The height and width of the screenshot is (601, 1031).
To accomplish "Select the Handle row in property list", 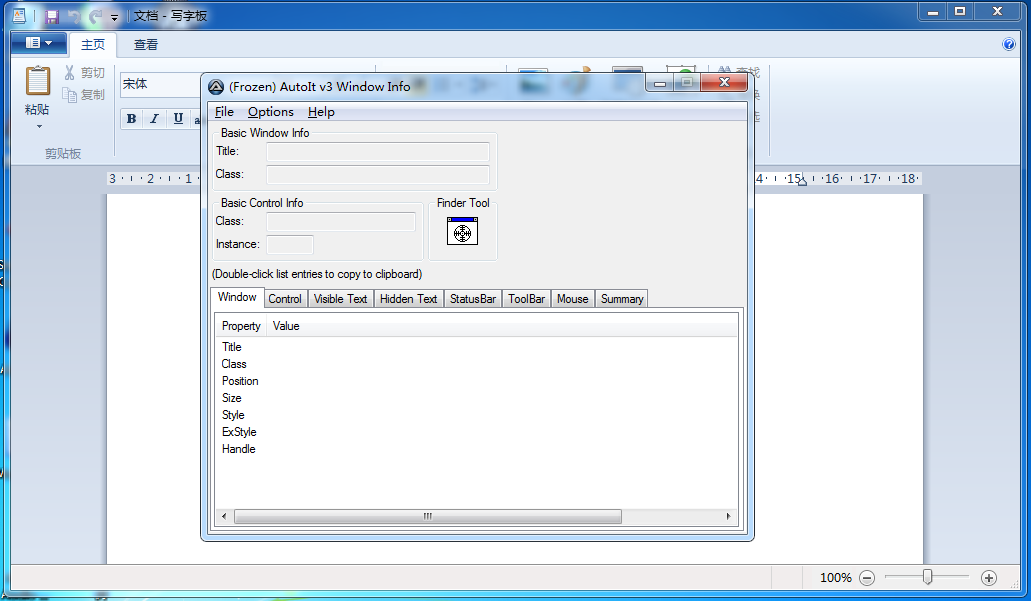I will (239, 450).
